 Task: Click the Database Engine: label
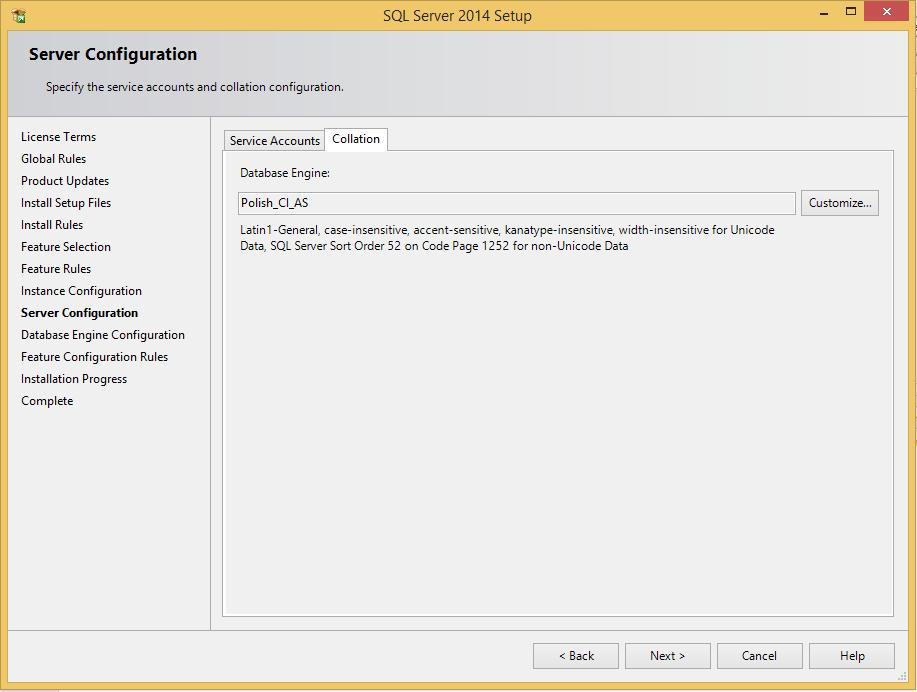(x=285, y=173)
